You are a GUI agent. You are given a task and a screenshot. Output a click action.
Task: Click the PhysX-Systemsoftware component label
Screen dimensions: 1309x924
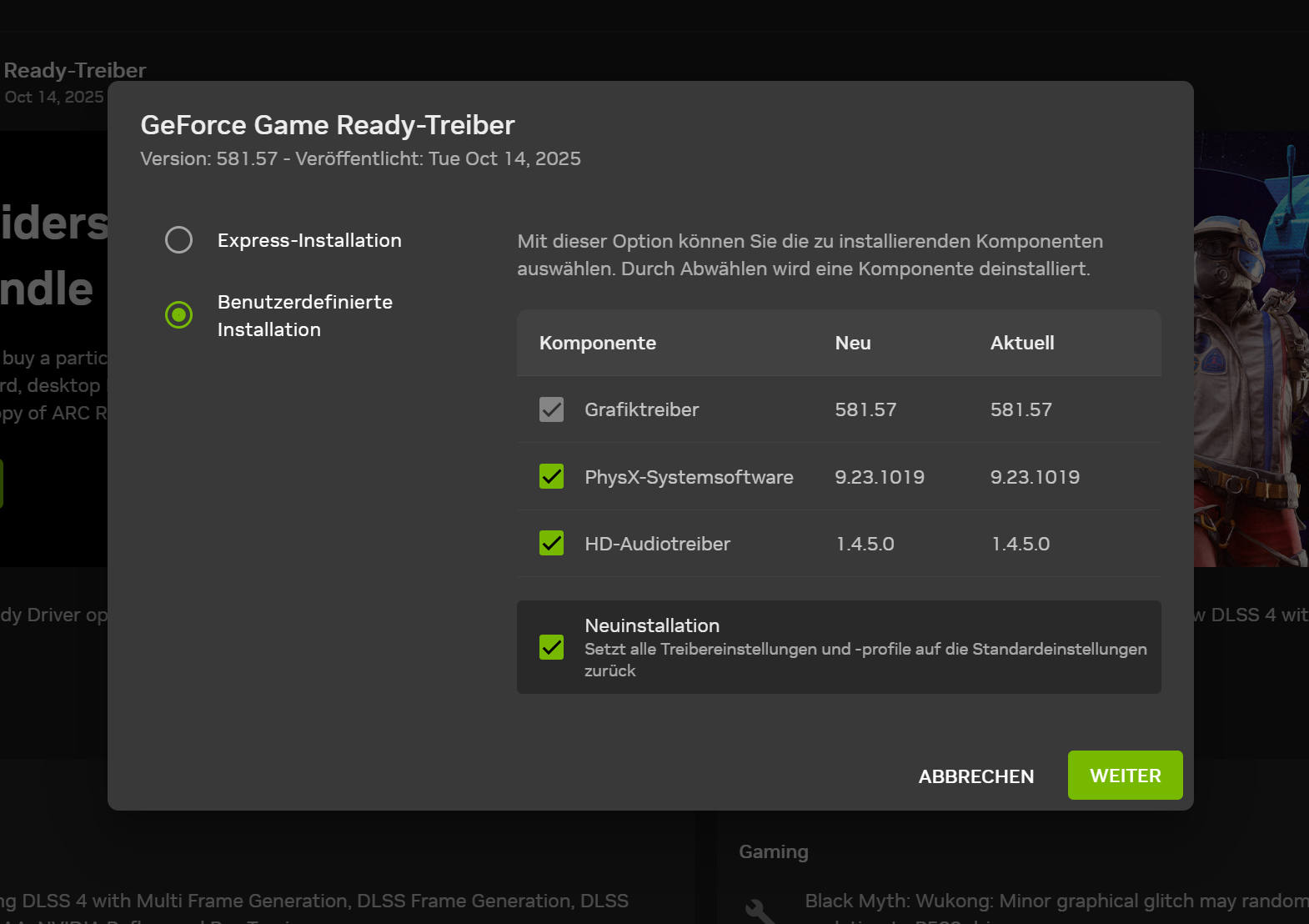click(689, 477)
